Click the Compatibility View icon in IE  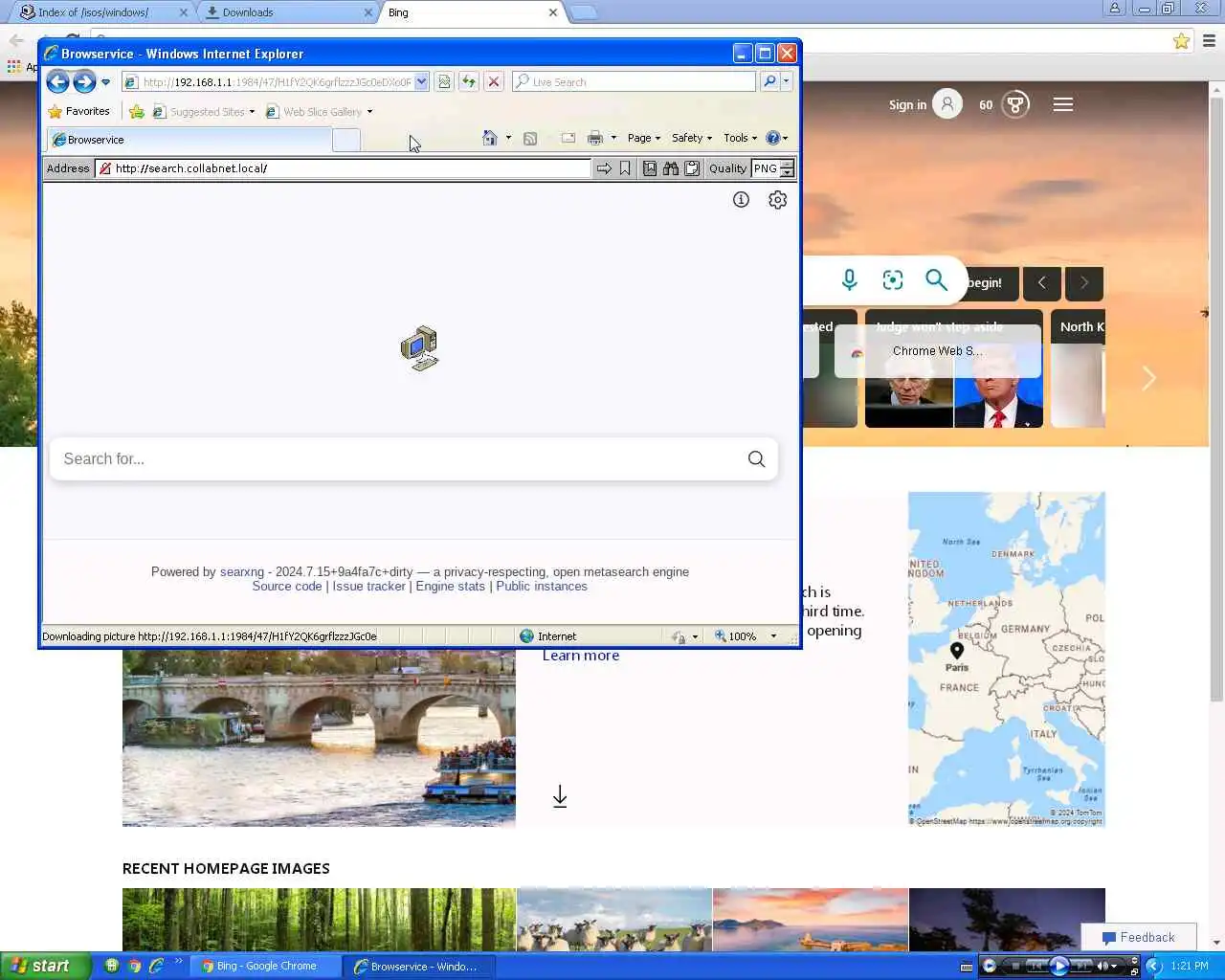[444, 82]
